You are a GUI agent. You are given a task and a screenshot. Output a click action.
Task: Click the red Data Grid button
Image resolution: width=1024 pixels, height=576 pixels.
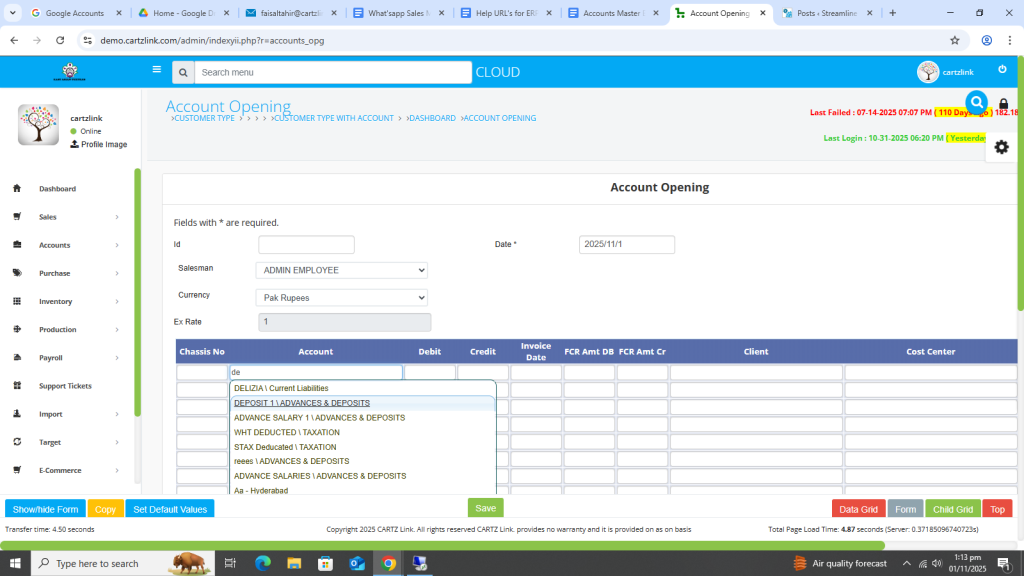click(858, 509)
